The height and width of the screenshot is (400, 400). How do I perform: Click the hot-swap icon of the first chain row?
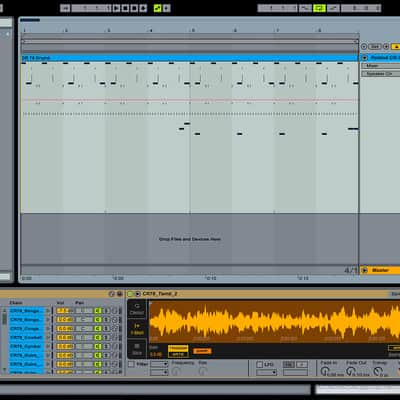(114, 311)
